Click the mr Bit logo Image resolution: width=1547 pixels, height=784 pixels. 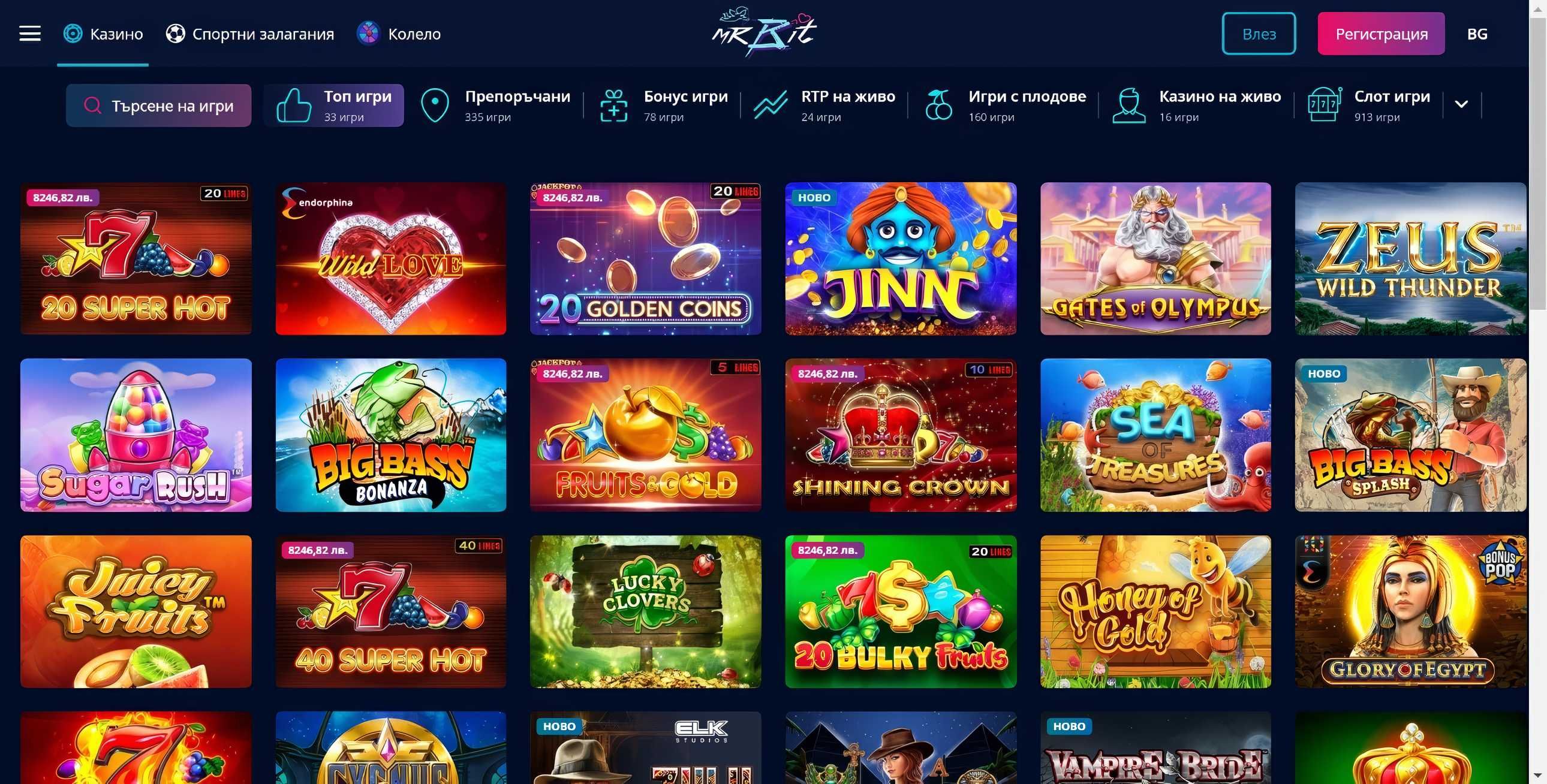pyautogui.click(x=764, y=32)
